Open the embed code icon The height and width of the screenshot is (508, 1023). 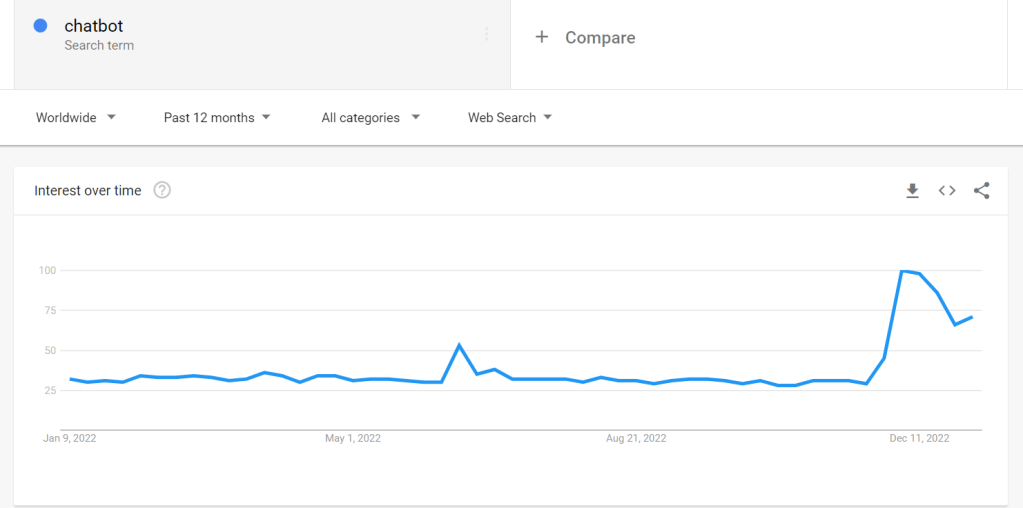pos(947,191)
